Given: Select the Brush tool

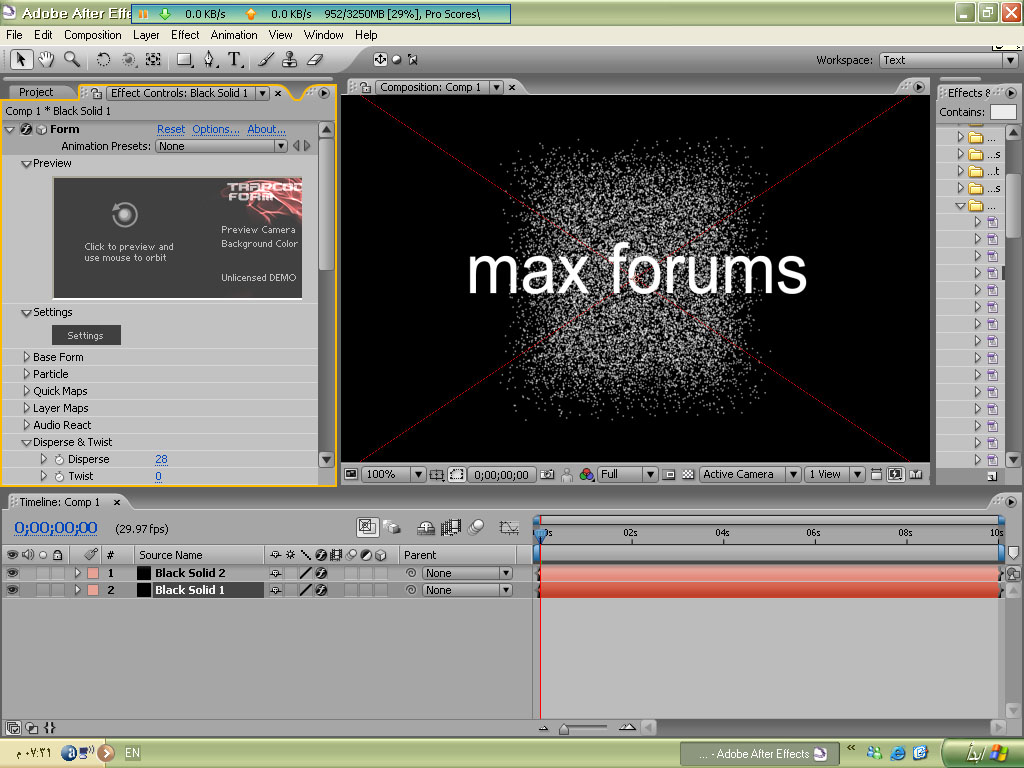Looking at the screenshot, I should point(265,59).
